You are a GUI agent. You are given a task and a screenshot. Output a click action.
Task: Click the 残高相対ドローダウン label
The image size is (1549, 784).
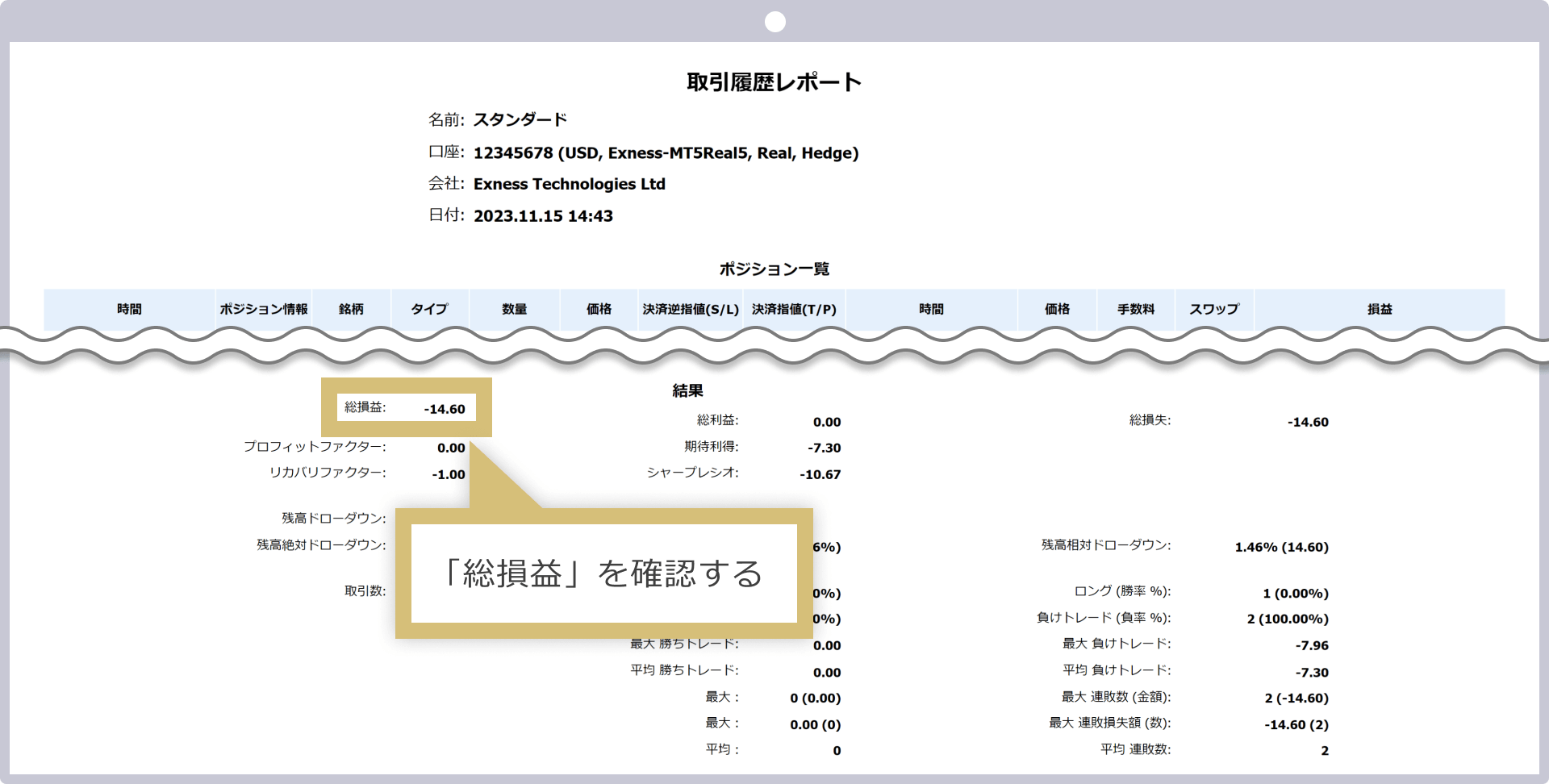(x=1106, y=545)
